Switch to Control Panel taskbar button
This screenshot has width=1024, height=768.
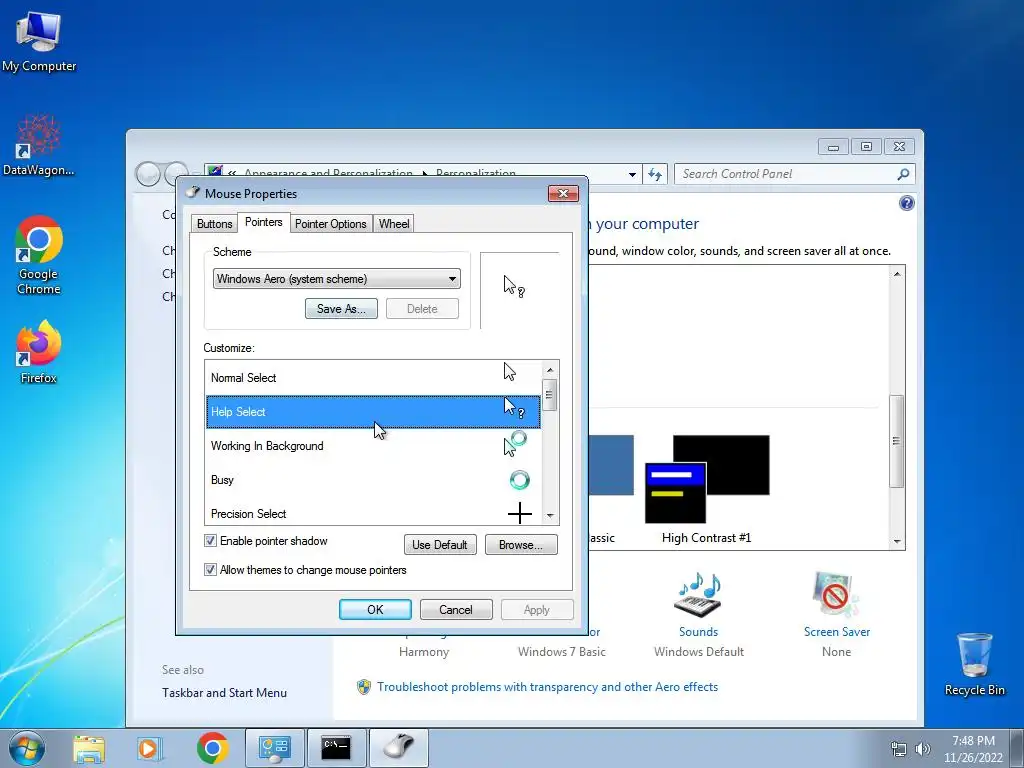[x=274, y=748]
